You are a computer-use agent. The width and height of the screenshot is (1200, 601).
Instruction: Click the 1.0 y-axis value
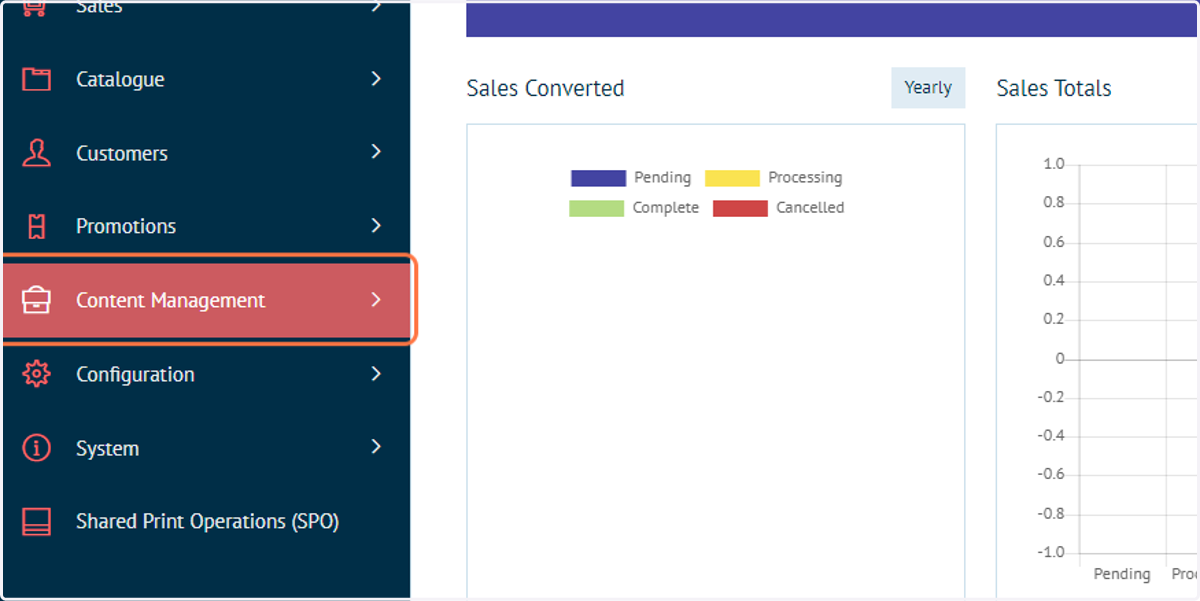pyautogui.click(x=1054, y=164)
